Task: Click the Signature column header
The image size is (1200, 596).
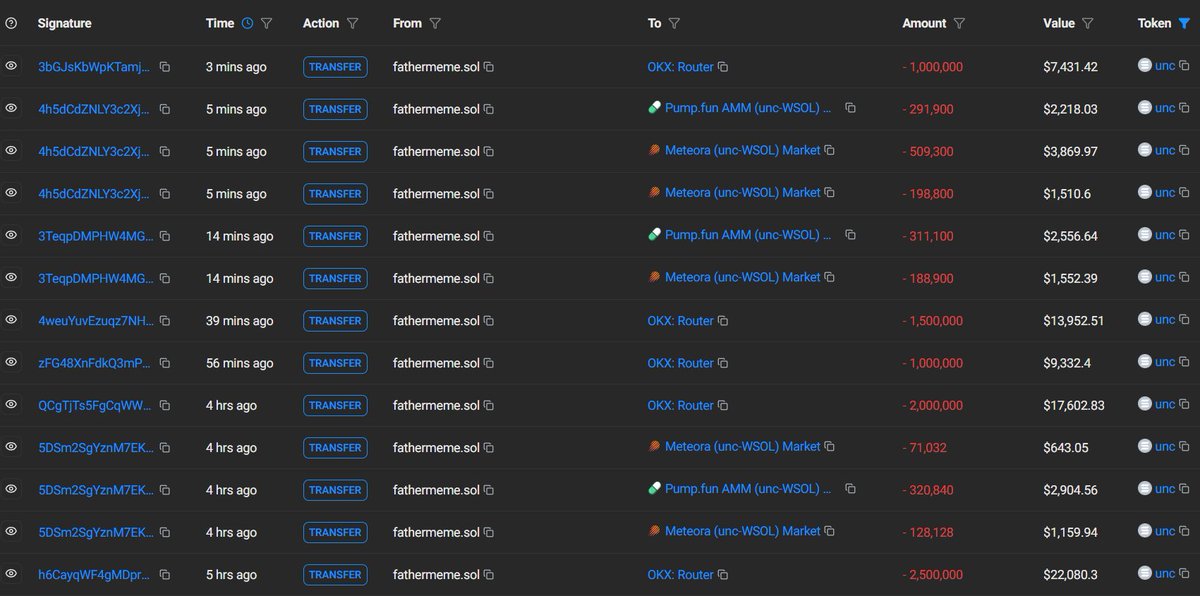Action: pyautogui.click(x=64, y=23)
